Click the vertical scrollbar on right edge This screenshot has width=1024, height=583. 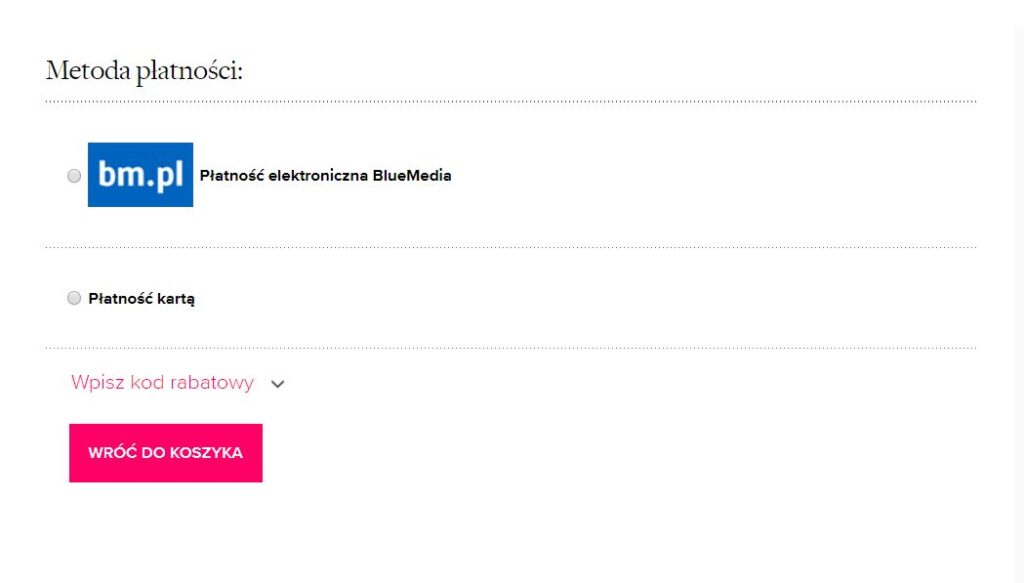pos(1018,291)
